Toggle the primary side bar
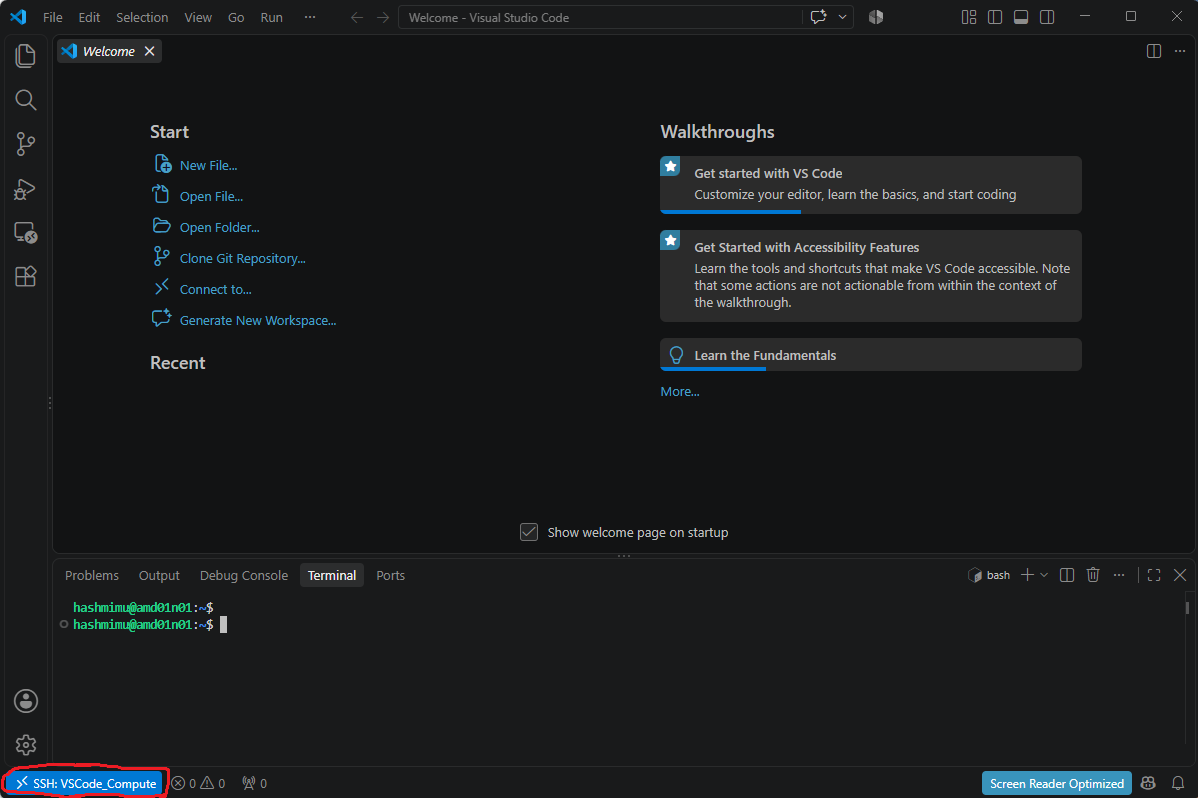 (x=995, y=17)
